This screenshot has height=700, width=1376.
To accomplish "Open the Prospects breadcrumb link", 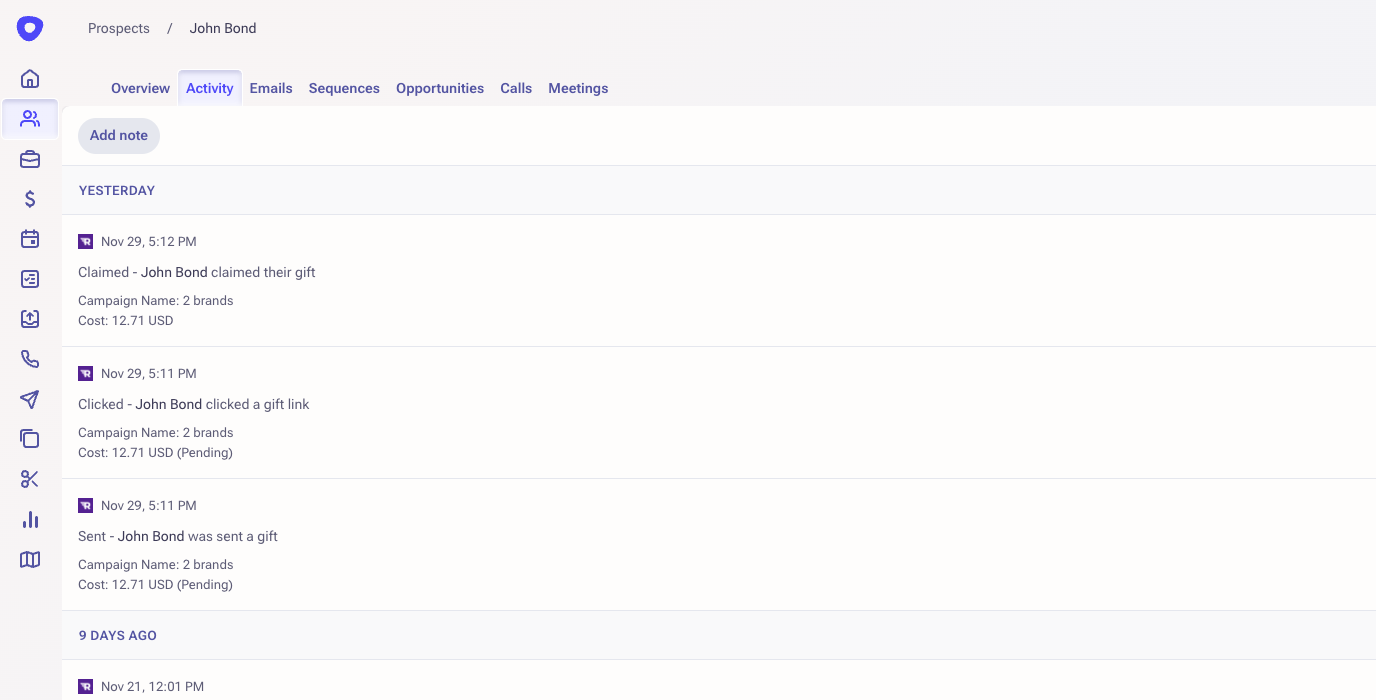I will [118, 28].
